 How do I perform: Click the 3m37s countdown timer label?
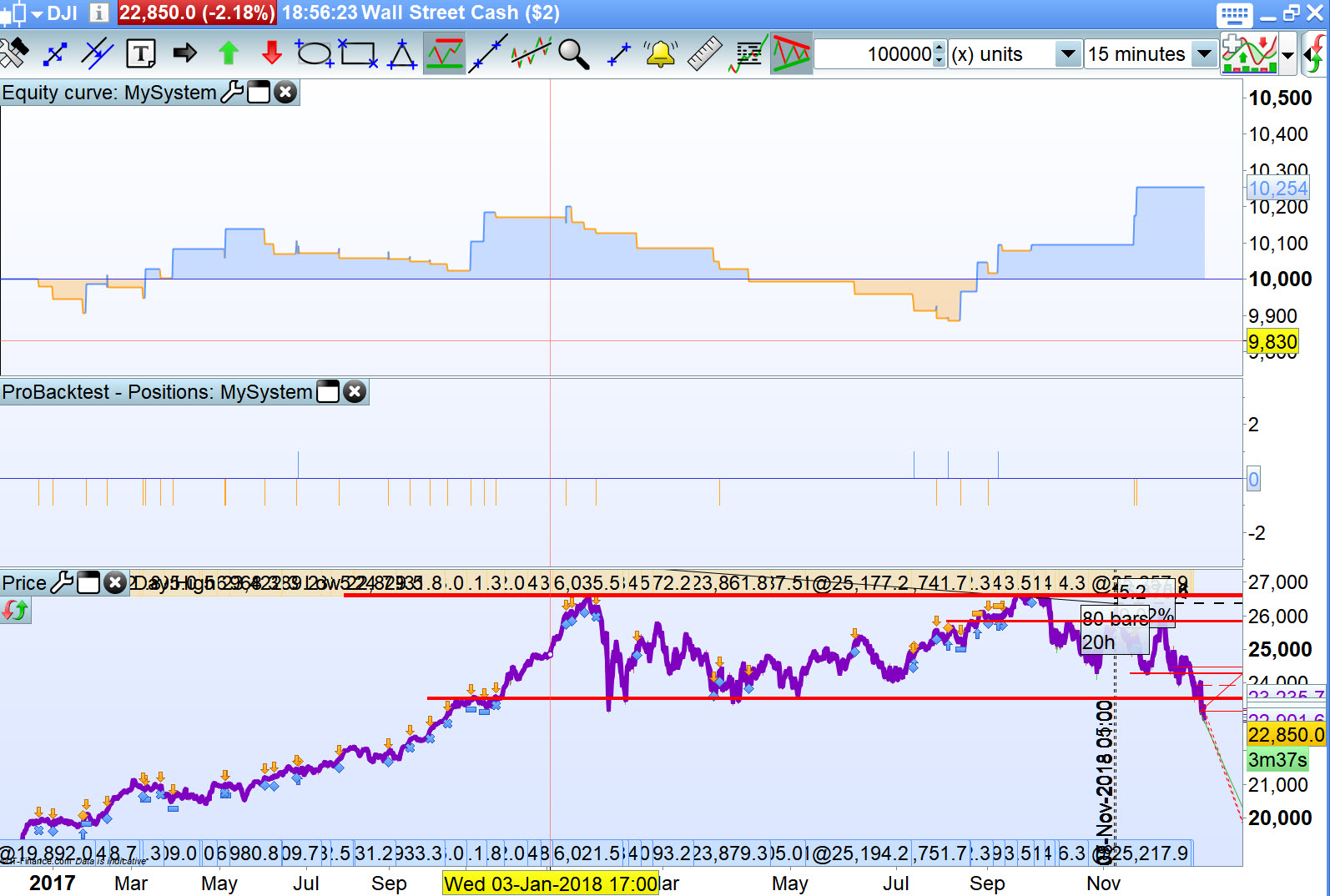coord(1277,759)
